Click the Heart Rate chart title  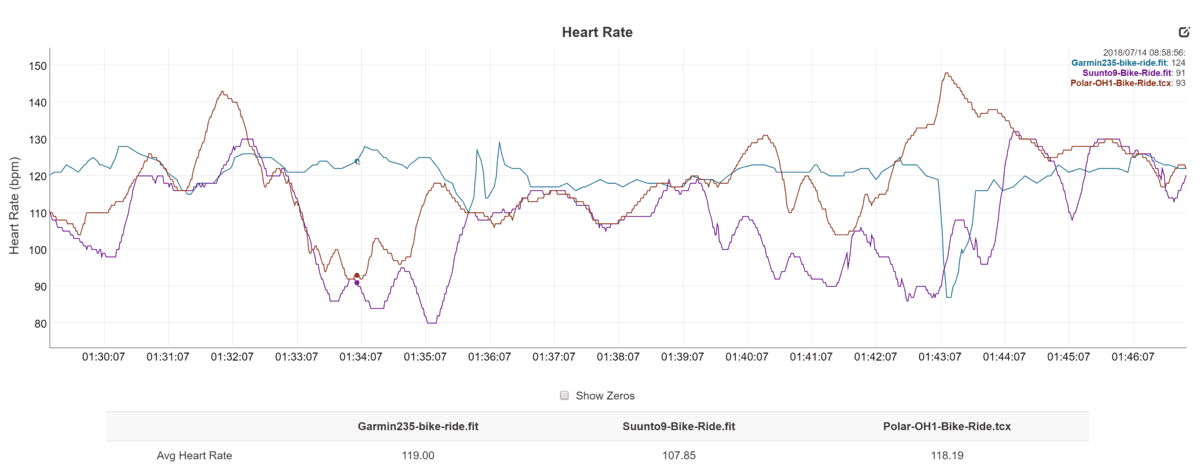(x=598, y=33)
